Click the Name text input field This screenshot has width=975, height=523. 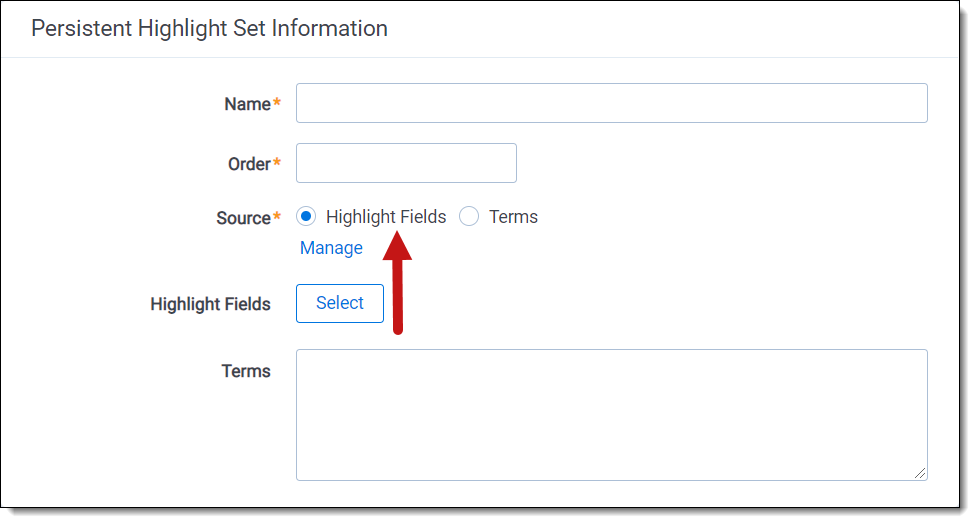(x=611, y=103)
